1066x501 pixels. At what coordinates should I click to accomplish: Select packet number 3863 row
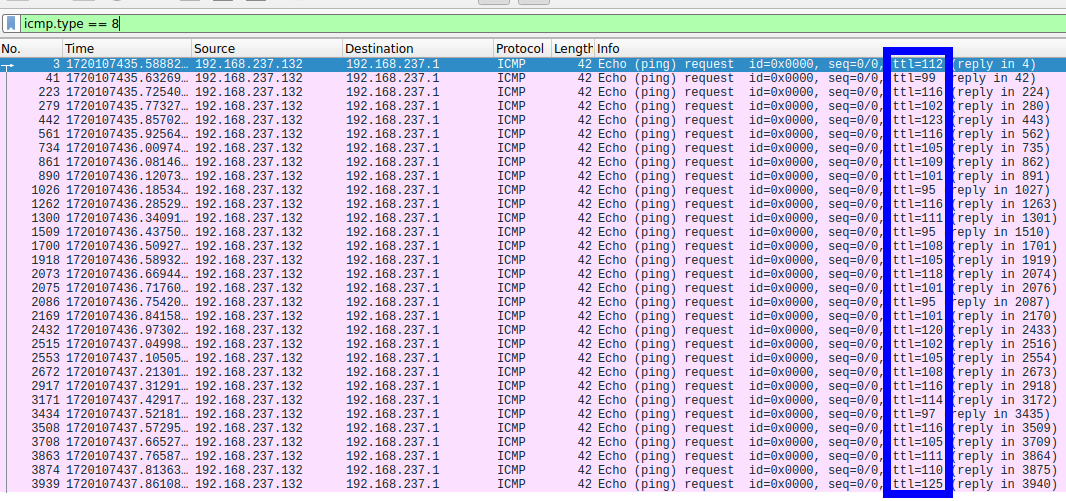pos(533,455)
